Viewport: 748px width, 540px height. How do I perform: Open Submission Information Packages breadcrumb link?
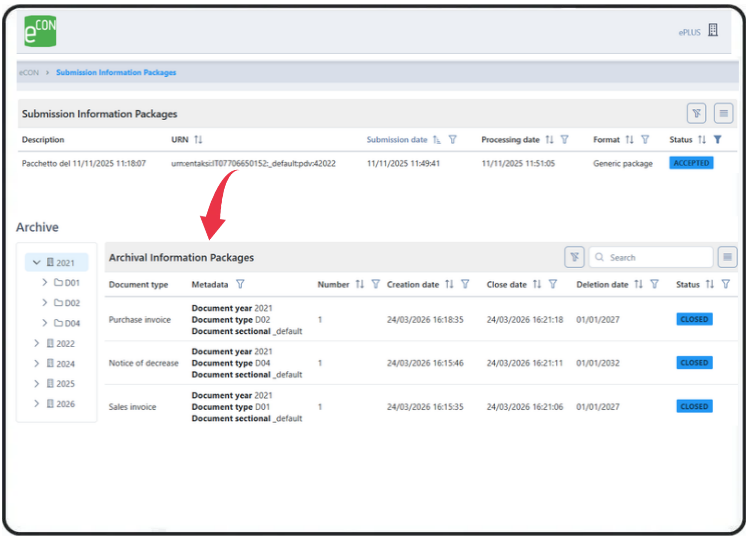(x=116, y=73)
